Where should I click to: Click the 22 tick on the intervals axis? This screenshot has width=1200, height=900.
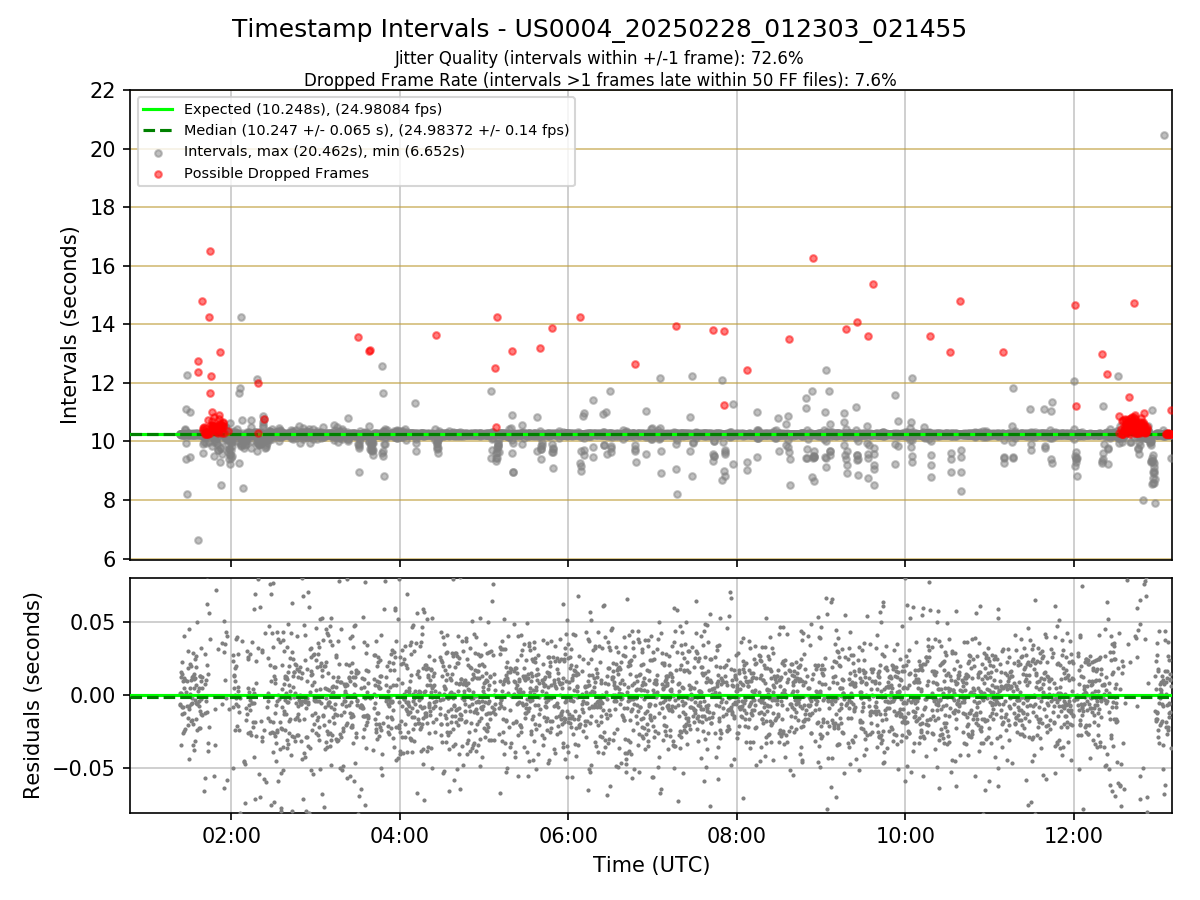(x=106, y=91)
